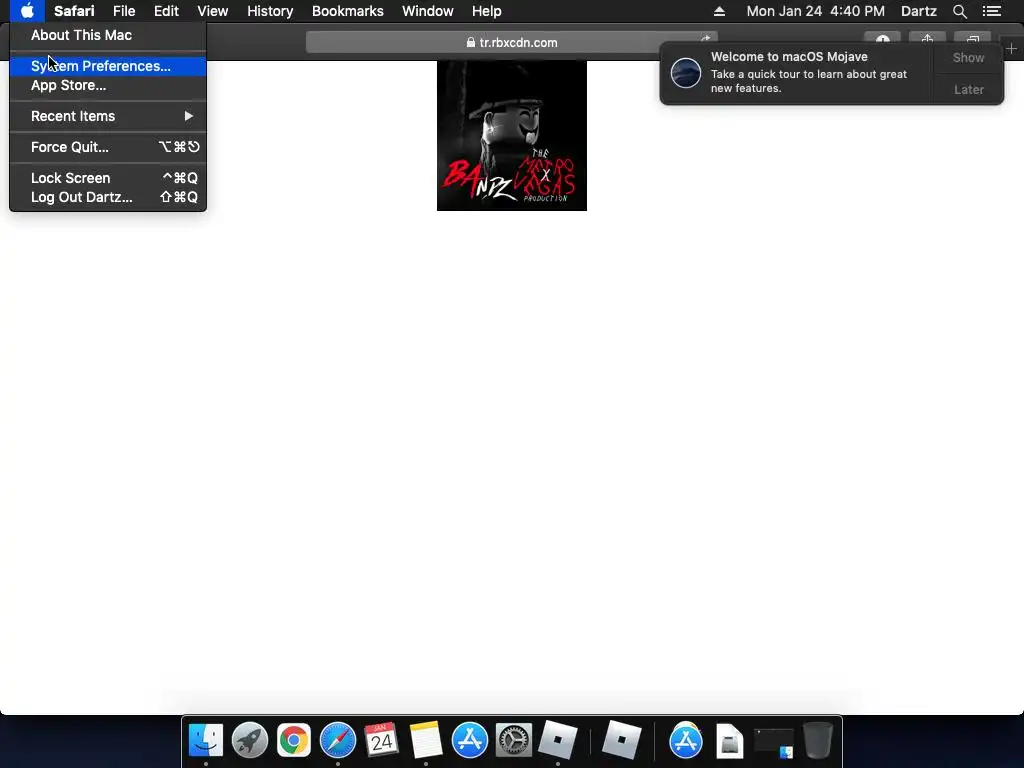This screenshot has height=768, width=1024.
Task: Open Calendar dock icon showing 24
Action: pos(381,741)
